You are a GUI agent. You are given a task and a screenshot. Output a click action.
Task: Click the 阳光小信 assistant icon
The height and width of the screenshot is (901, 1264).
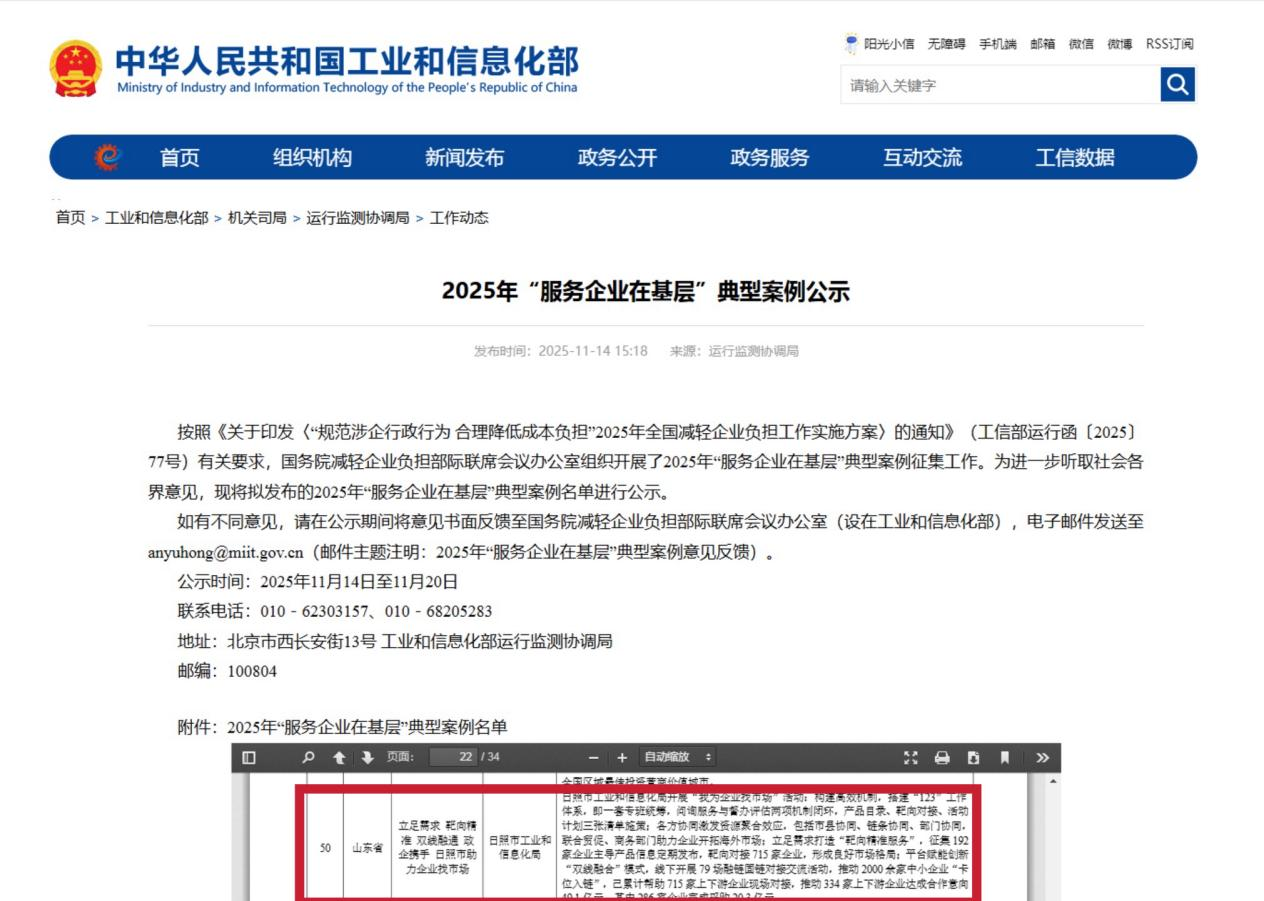pyautogui.click(x=852, y=43)
